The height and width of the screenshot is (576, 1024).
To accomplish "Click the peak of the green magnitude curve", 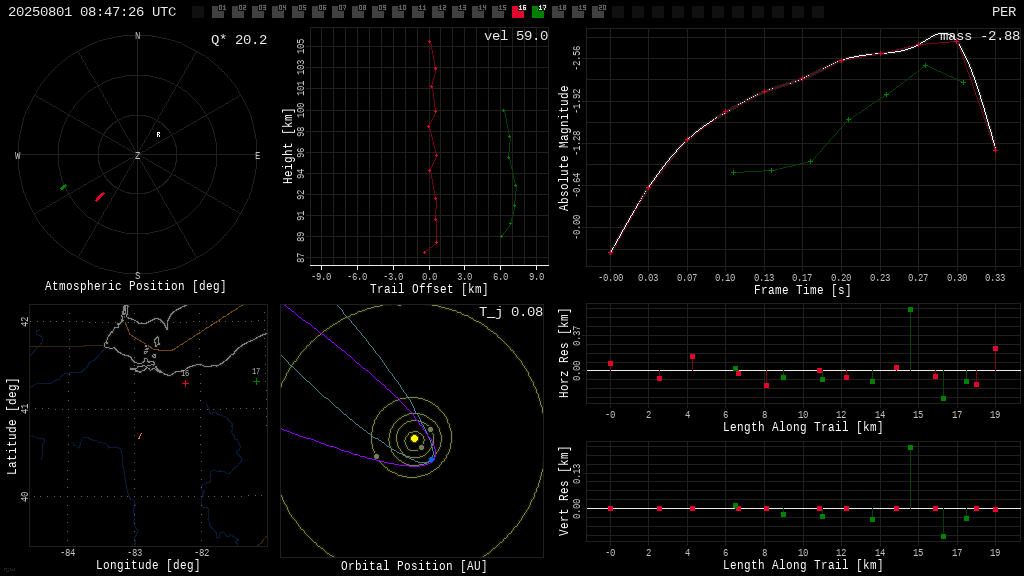I will click(925, 65).
